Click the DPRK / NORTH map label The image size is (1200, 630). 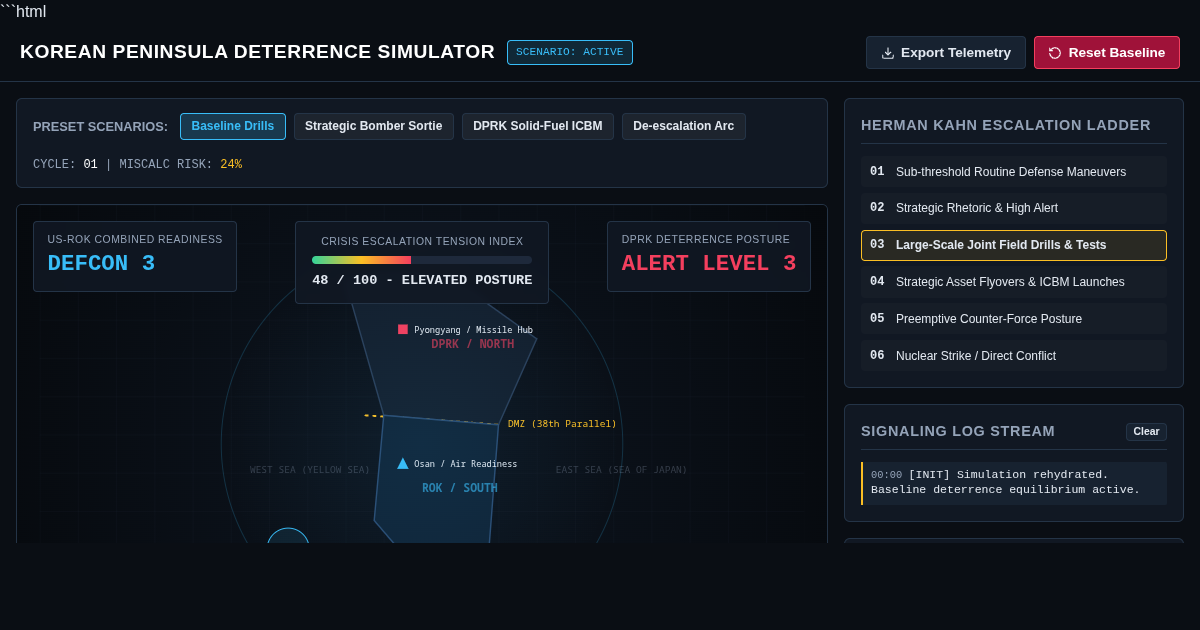tap(473, 344)
